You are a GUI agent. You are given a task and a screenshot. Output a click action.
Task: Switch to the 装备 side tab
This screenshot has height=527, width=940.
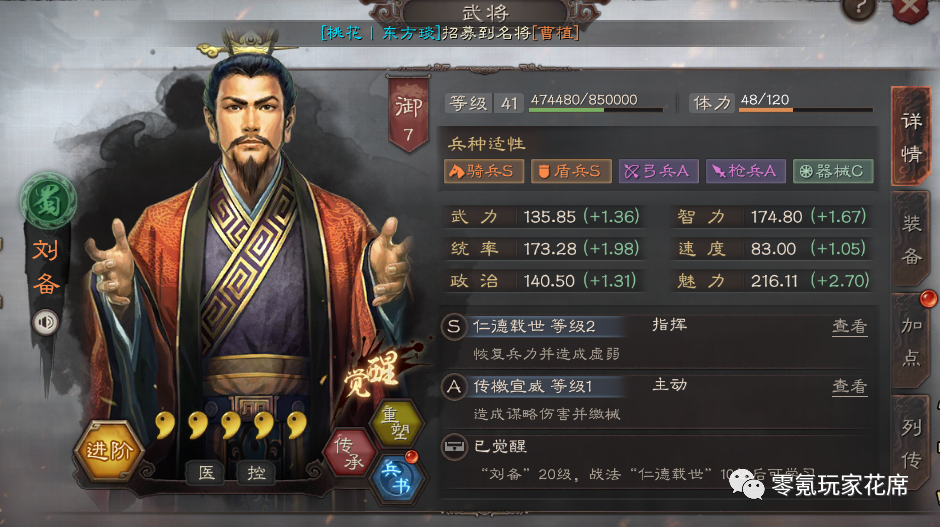(x=911, y=240)
